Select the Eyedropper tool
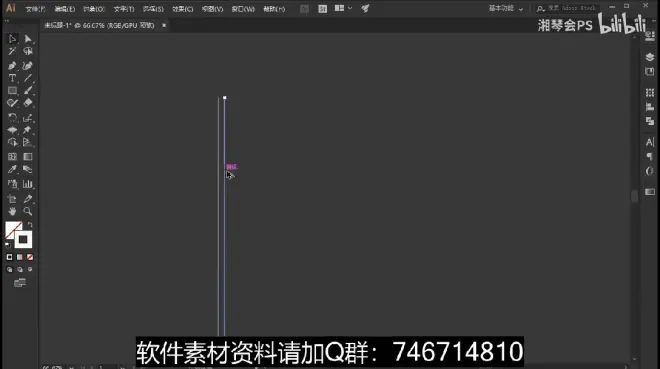 (x=12, y=169)
